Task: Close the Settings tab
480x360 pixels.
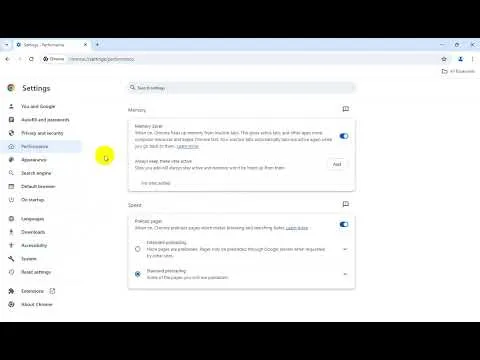Action: (85, 44)
